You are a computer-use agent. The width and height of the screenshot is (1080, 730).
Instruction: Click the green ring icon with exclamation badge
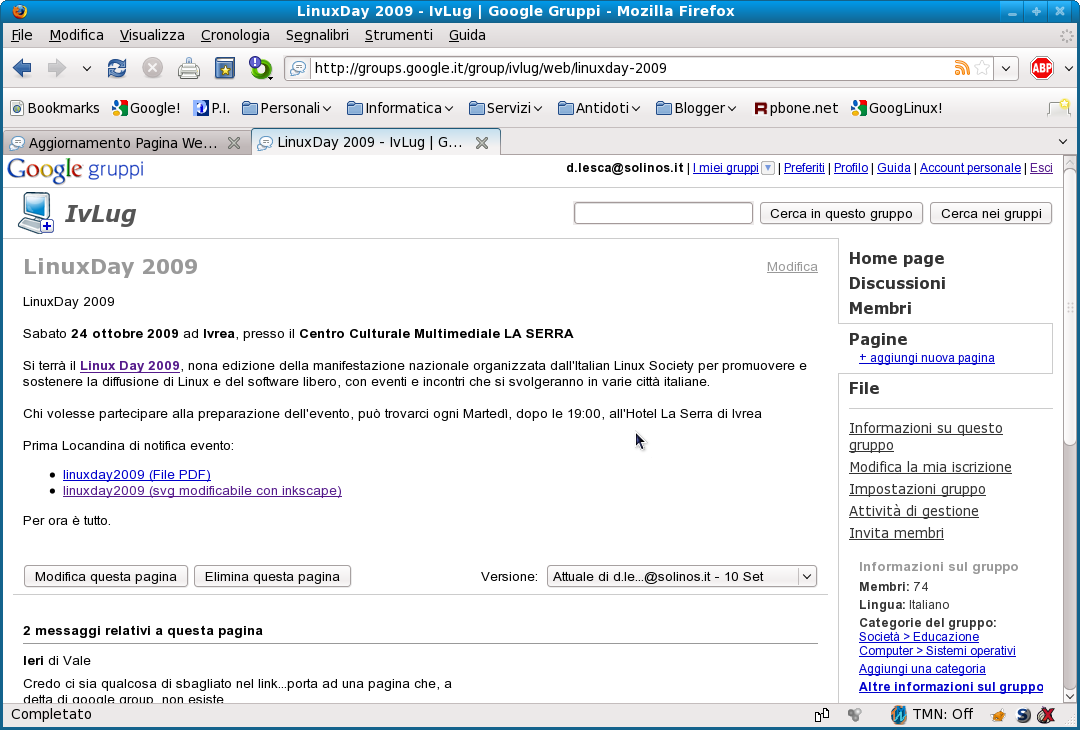pos(260,68)
